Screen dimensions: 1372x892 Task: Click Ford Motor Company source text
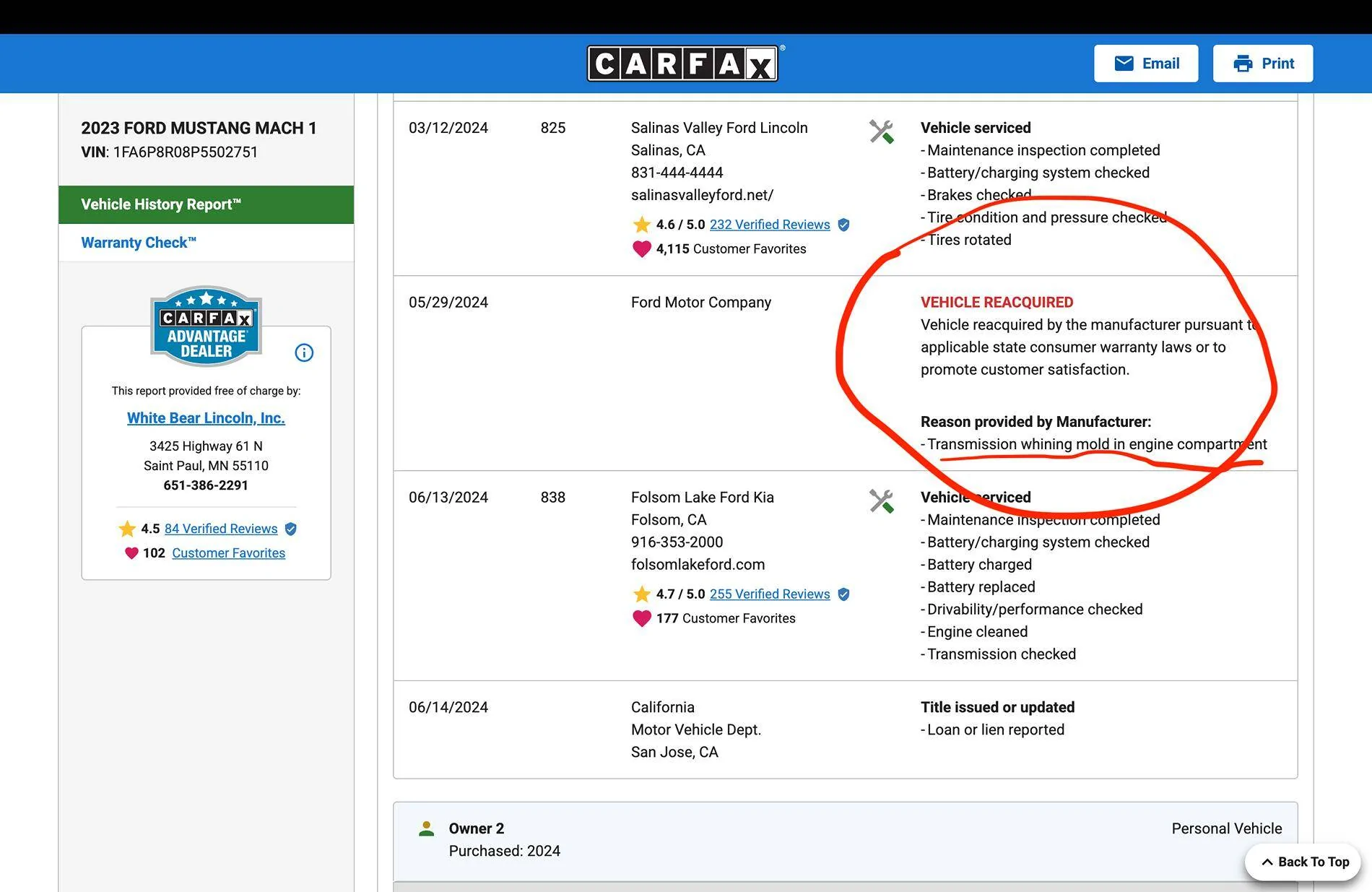coord(701,303)
